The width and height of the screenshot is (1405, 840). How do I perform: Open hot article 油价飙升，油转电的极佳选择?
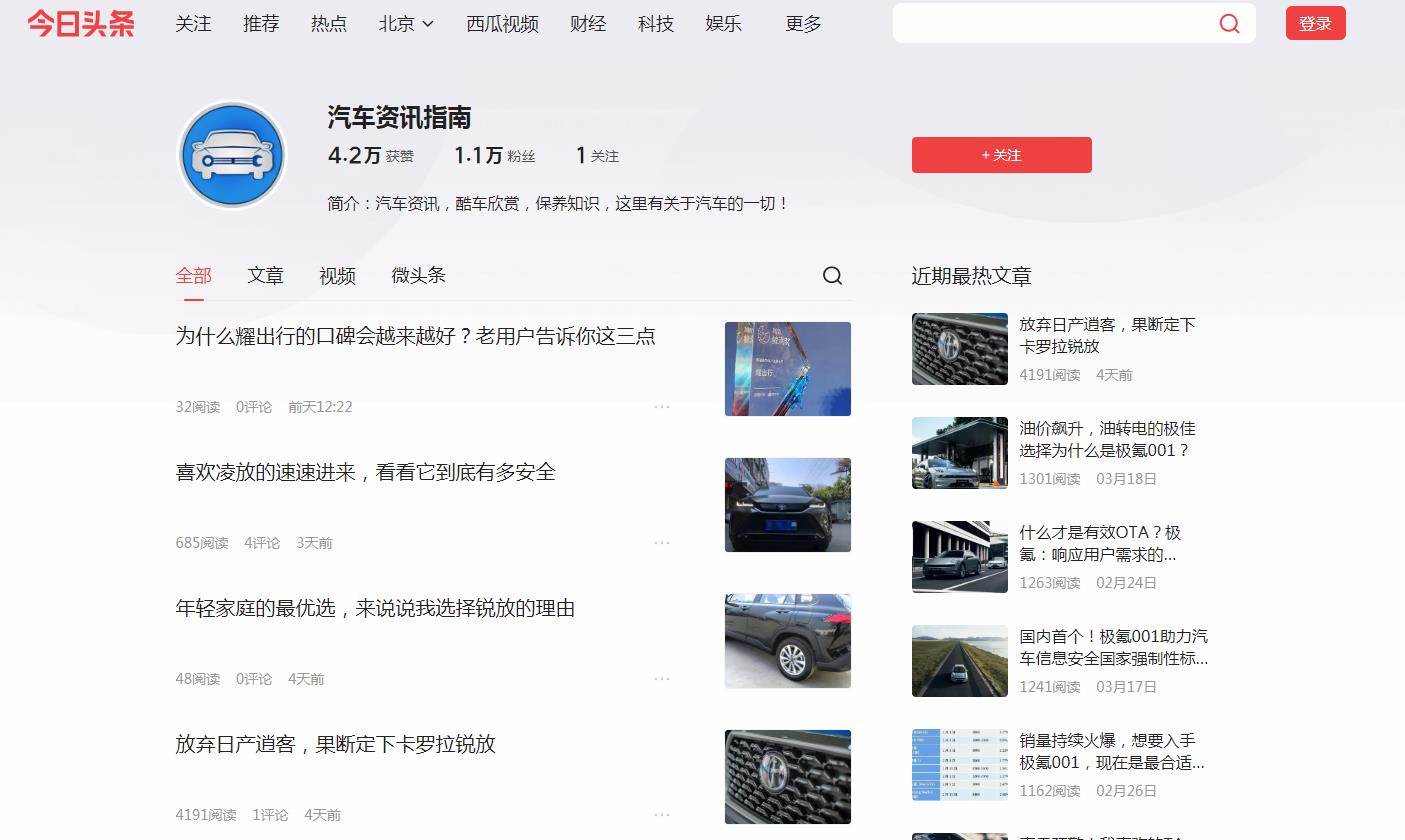[1107, 439]
